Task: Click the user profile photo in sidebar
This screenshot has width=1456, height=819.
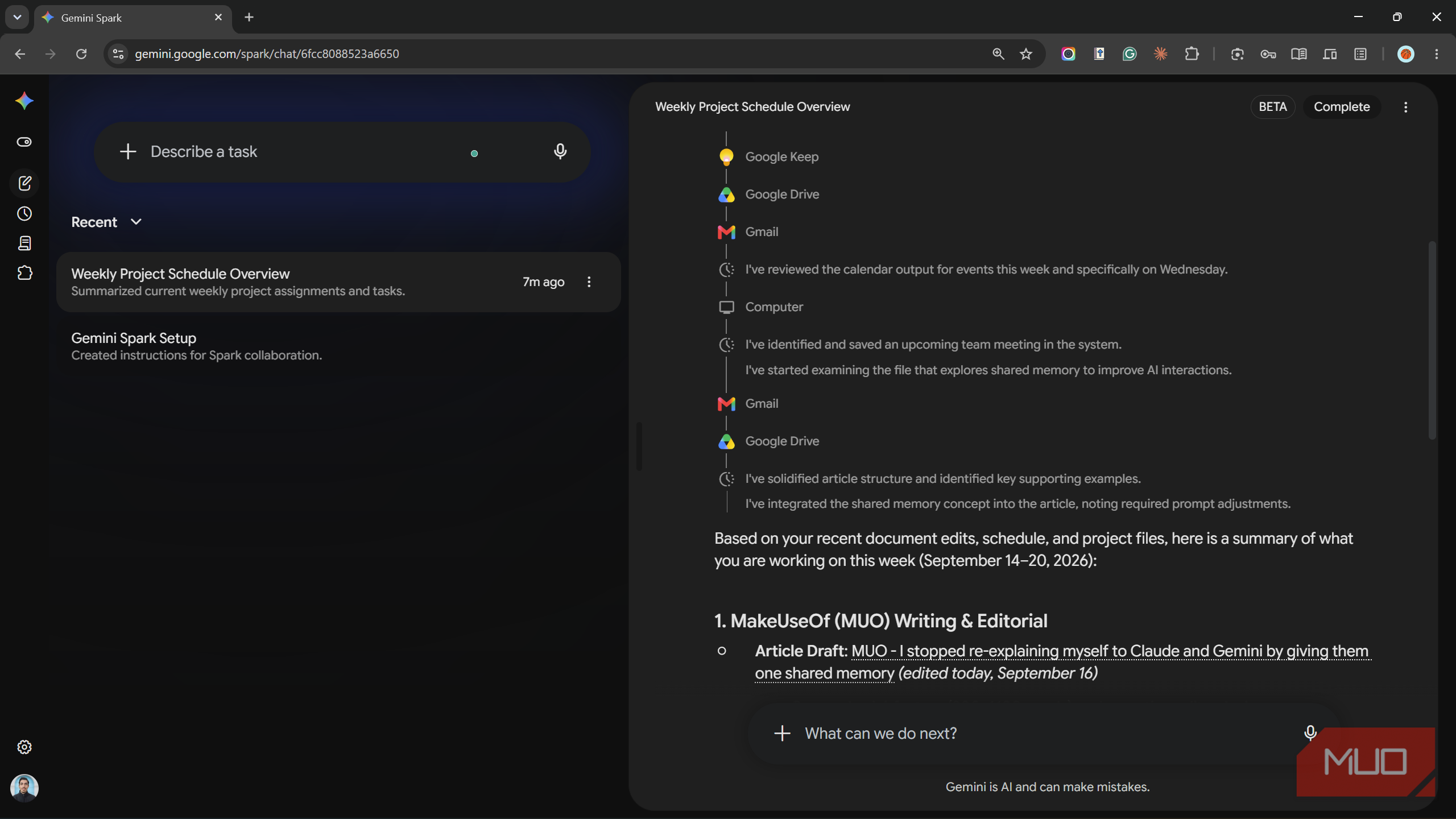Action: pyautogui.click(x=24, y=788)
